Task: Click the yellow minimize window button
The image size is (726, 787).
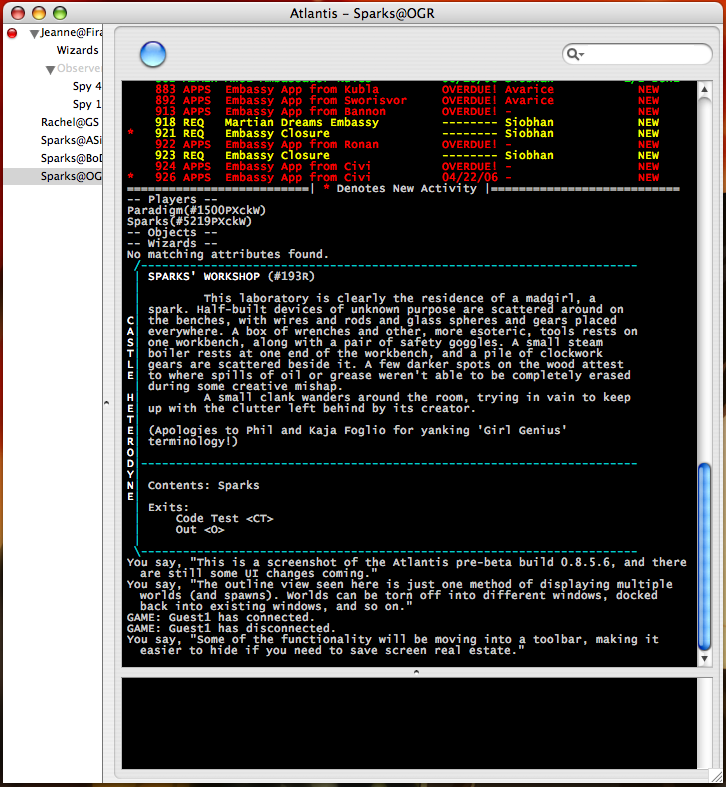Action: tap(39, 13)
